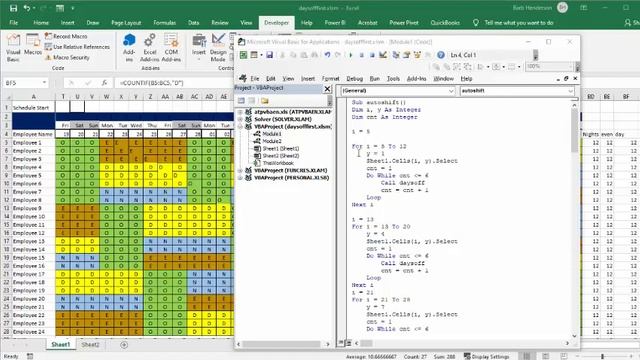Viewport: 640px width, 360px height.
Task: Open VBA Debug menu
Action: (x=354, y=78)
